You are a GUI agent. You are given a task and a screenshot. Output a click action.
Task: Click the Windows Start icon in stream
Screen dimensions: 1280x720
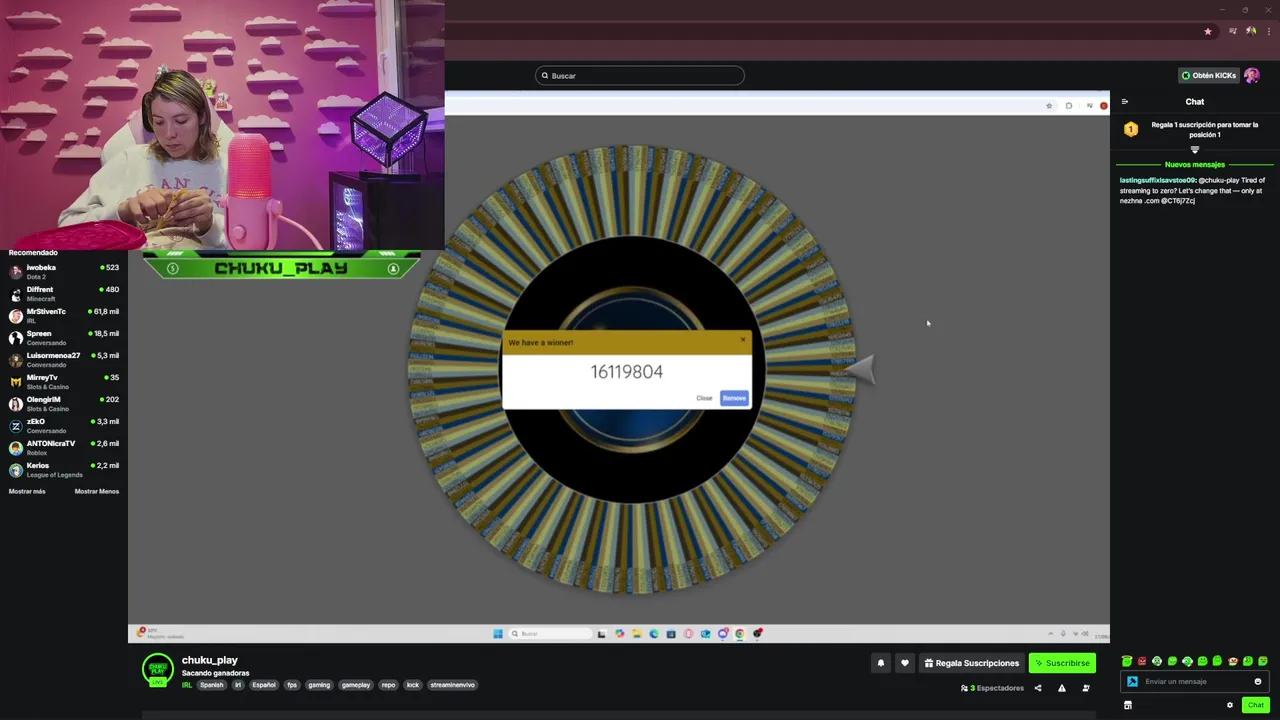click(498, 634)
